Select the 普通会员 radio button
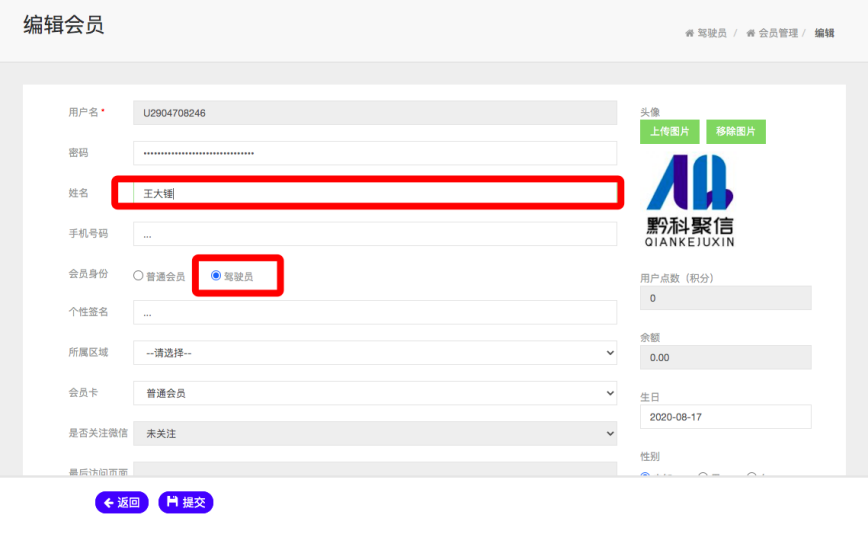Image resolution: width=868 pixels, height=534 pixels. [138, 276]
